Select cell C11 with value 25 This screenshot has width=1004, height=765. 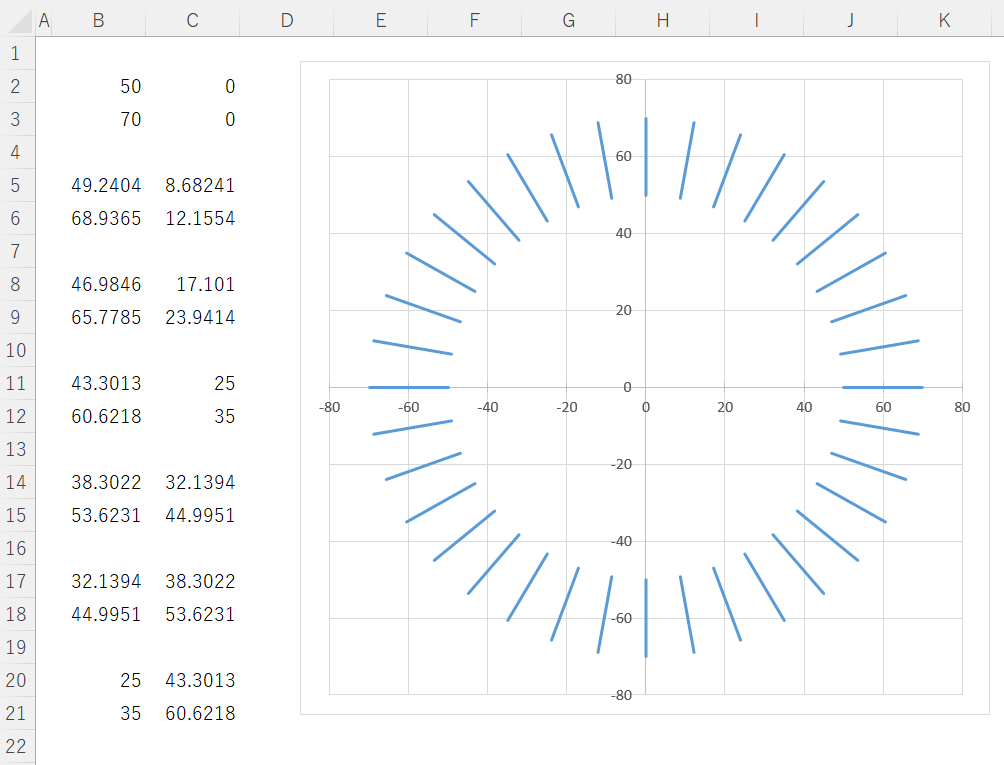coord(192,383)
